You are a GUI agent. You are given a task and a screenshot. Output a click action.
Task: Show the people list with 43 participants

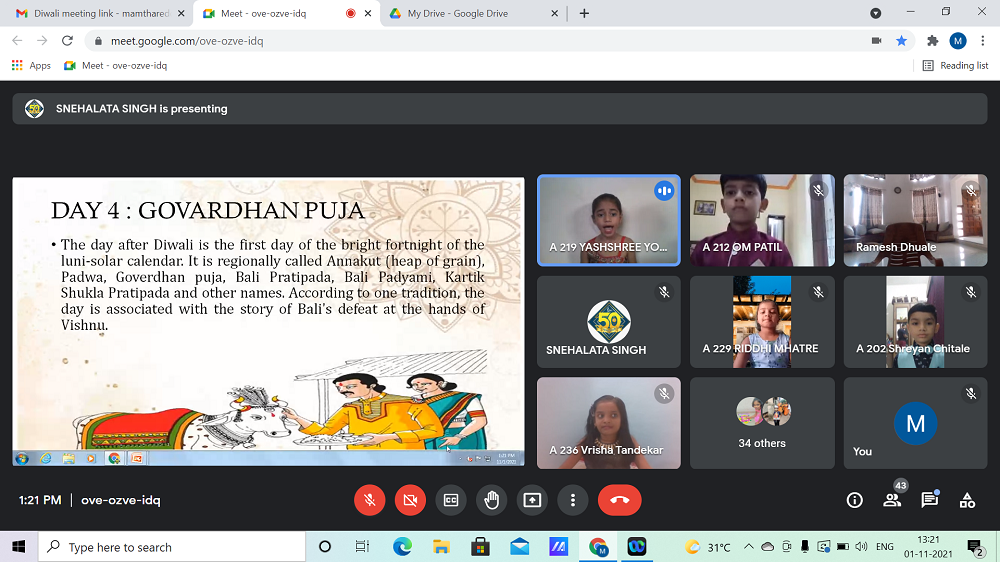tap(892, 500)
